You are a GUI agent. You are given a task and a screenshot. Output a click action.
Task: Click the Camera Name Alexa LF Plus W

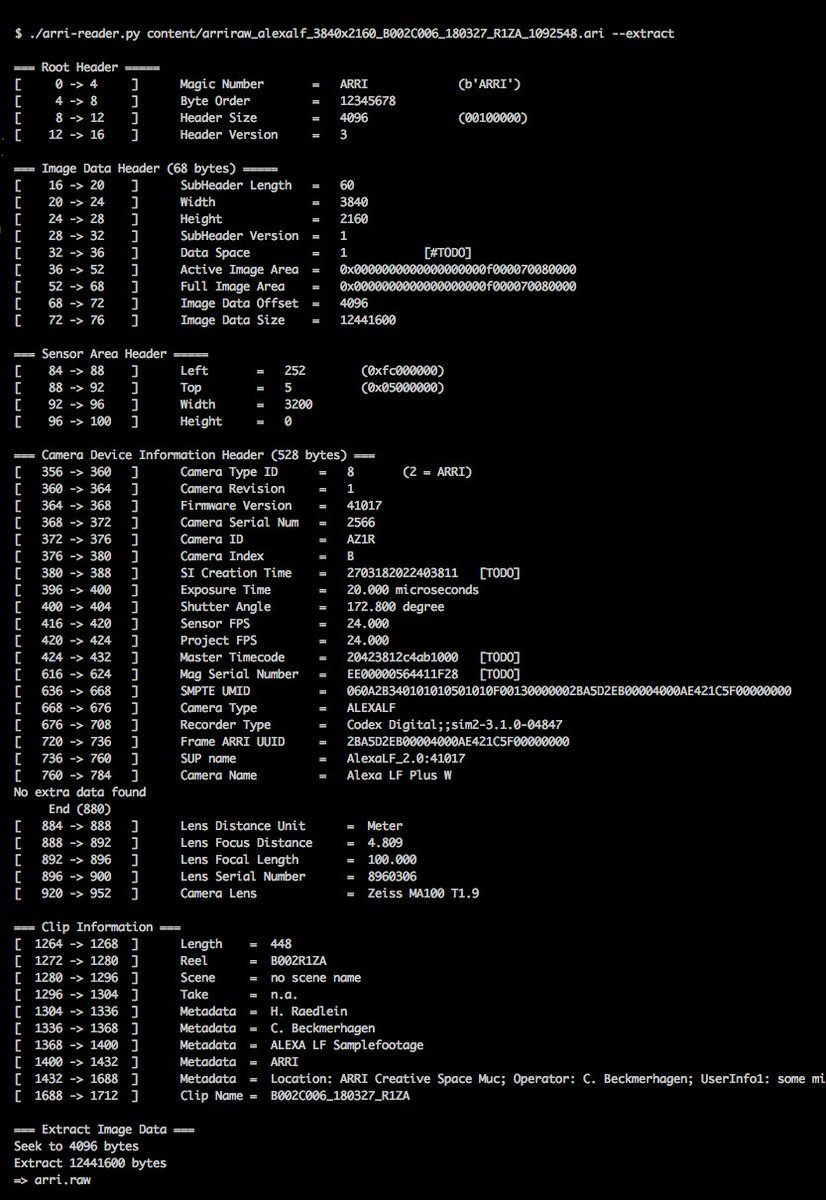(x=399, y=775)
